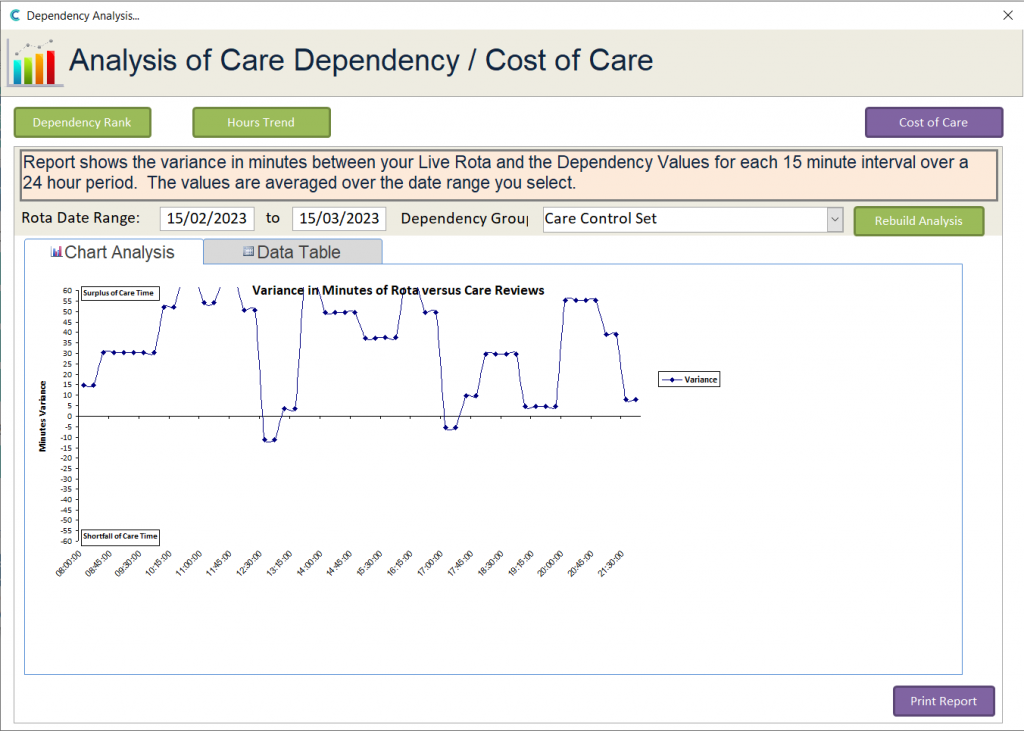
Task: Click the colorful bar chart header icon
Action: 34,63
